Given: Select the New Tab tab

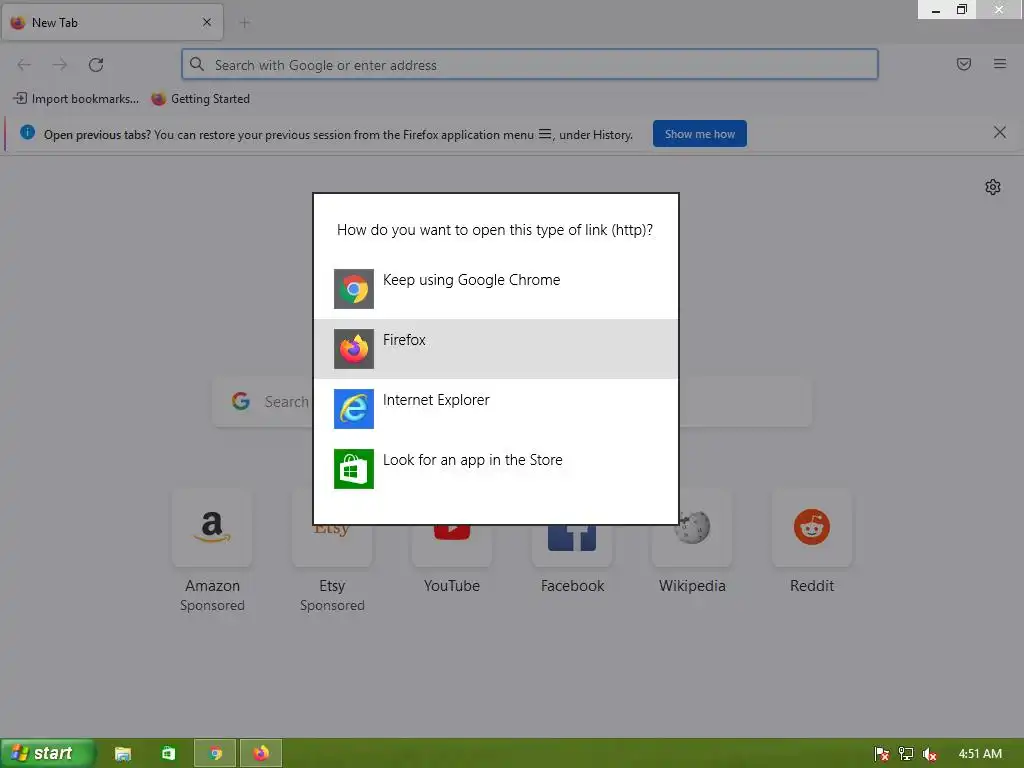Looking at the screenshot, I should click(x=112, y=23).
